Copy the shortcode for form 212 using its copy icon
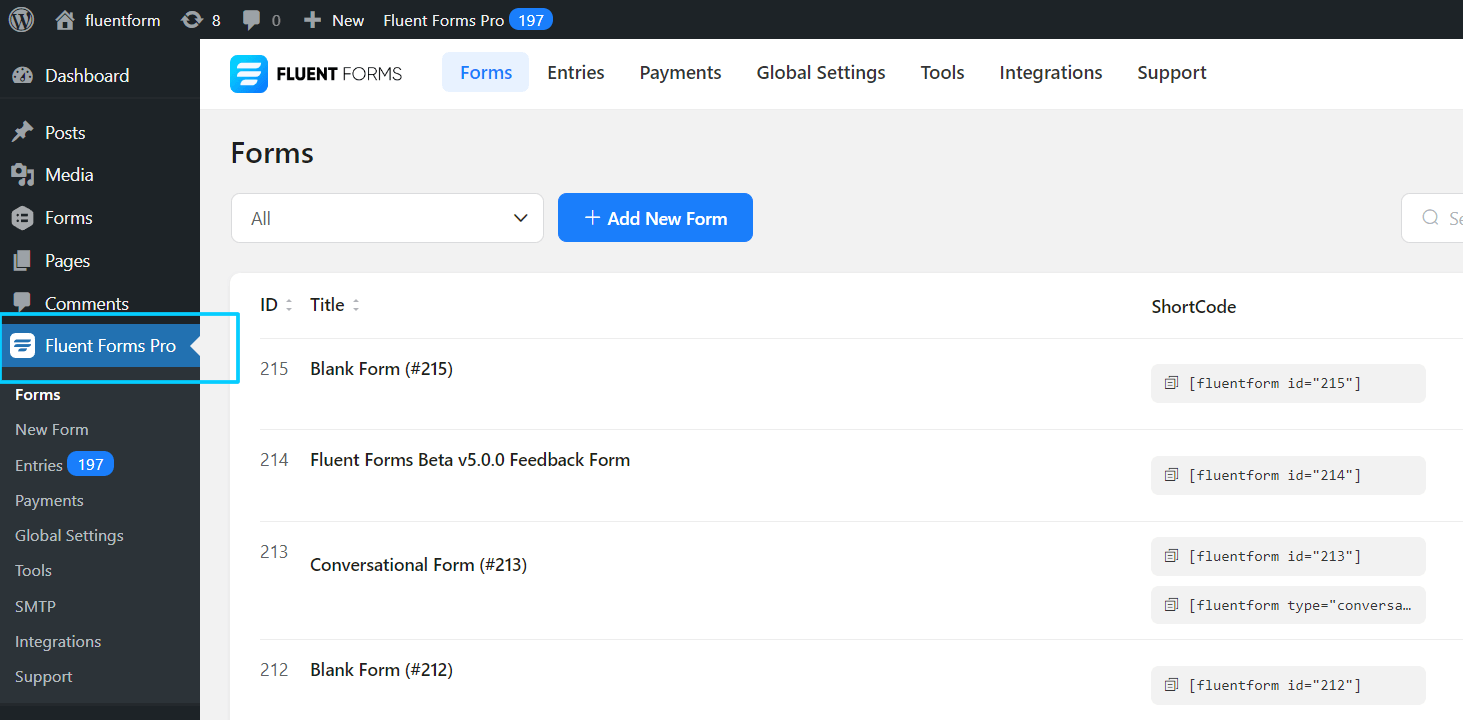Viewport: 1463px width, 720px height. pyautogui.click(x=1171, y=685)
